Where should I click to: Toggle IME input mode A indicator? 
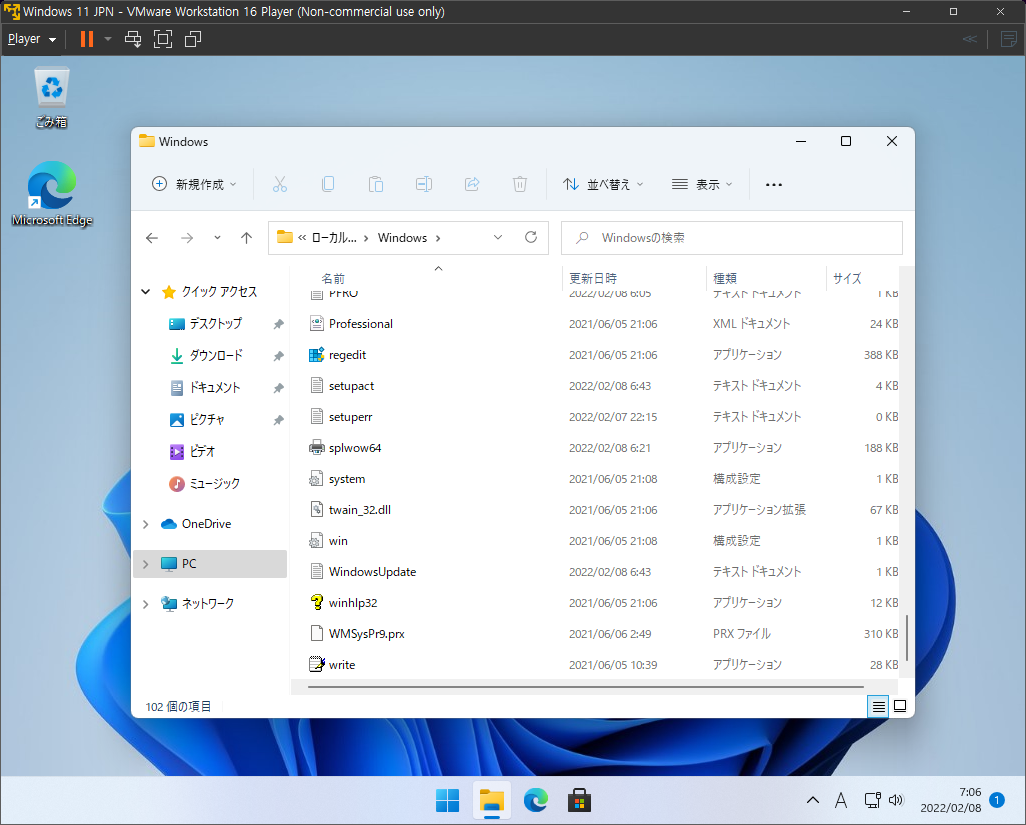[x=841, y=800]
